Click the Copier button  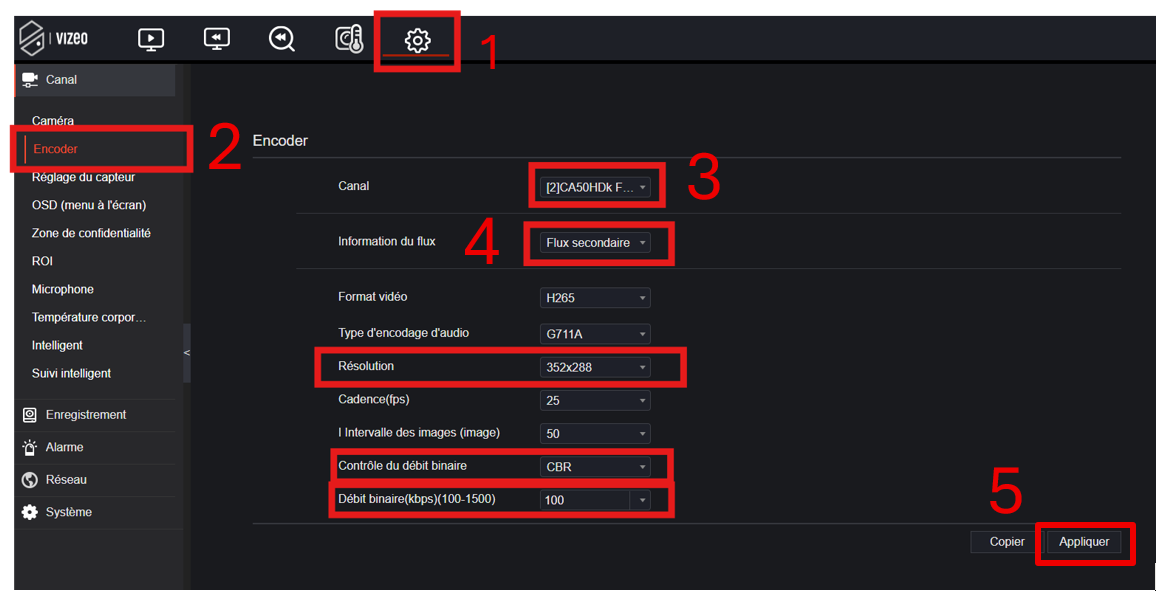pyautogui.click(x=1006, y=542)
